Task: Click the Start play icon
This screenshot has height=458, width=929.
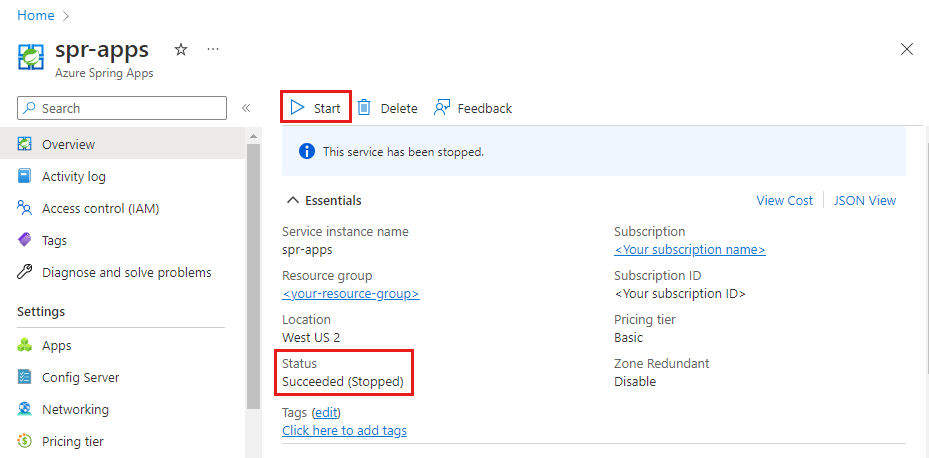Action: click(x=297, y=108)
